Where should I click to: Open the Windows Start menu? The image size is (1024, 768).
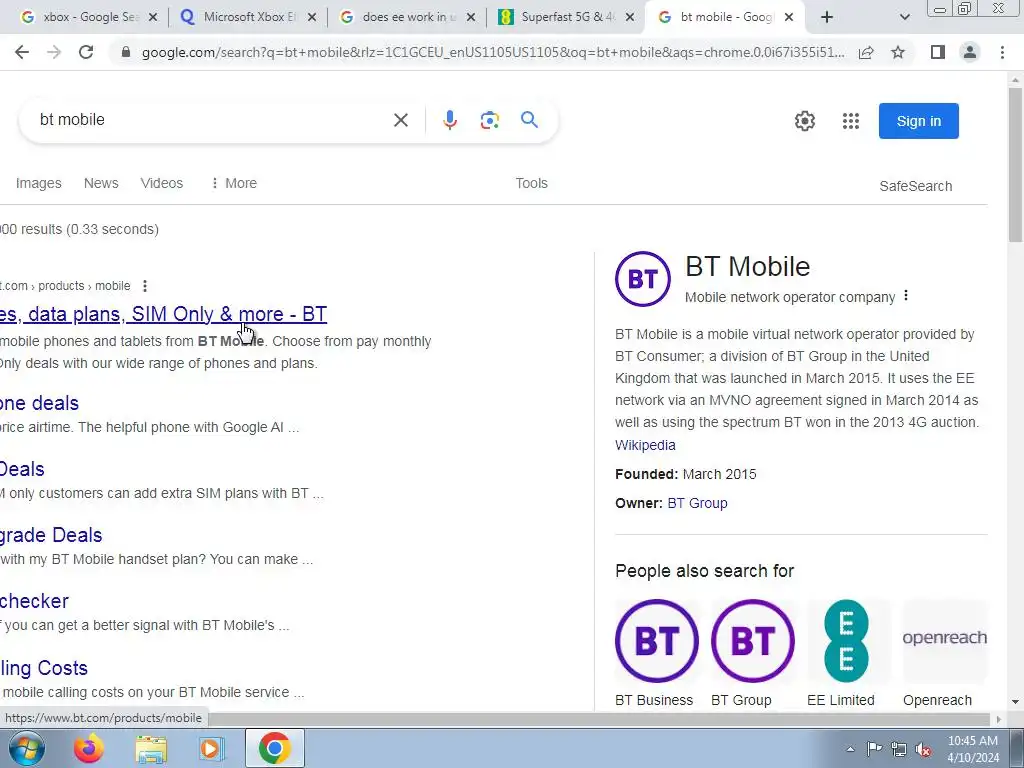[x=25, y=748]
